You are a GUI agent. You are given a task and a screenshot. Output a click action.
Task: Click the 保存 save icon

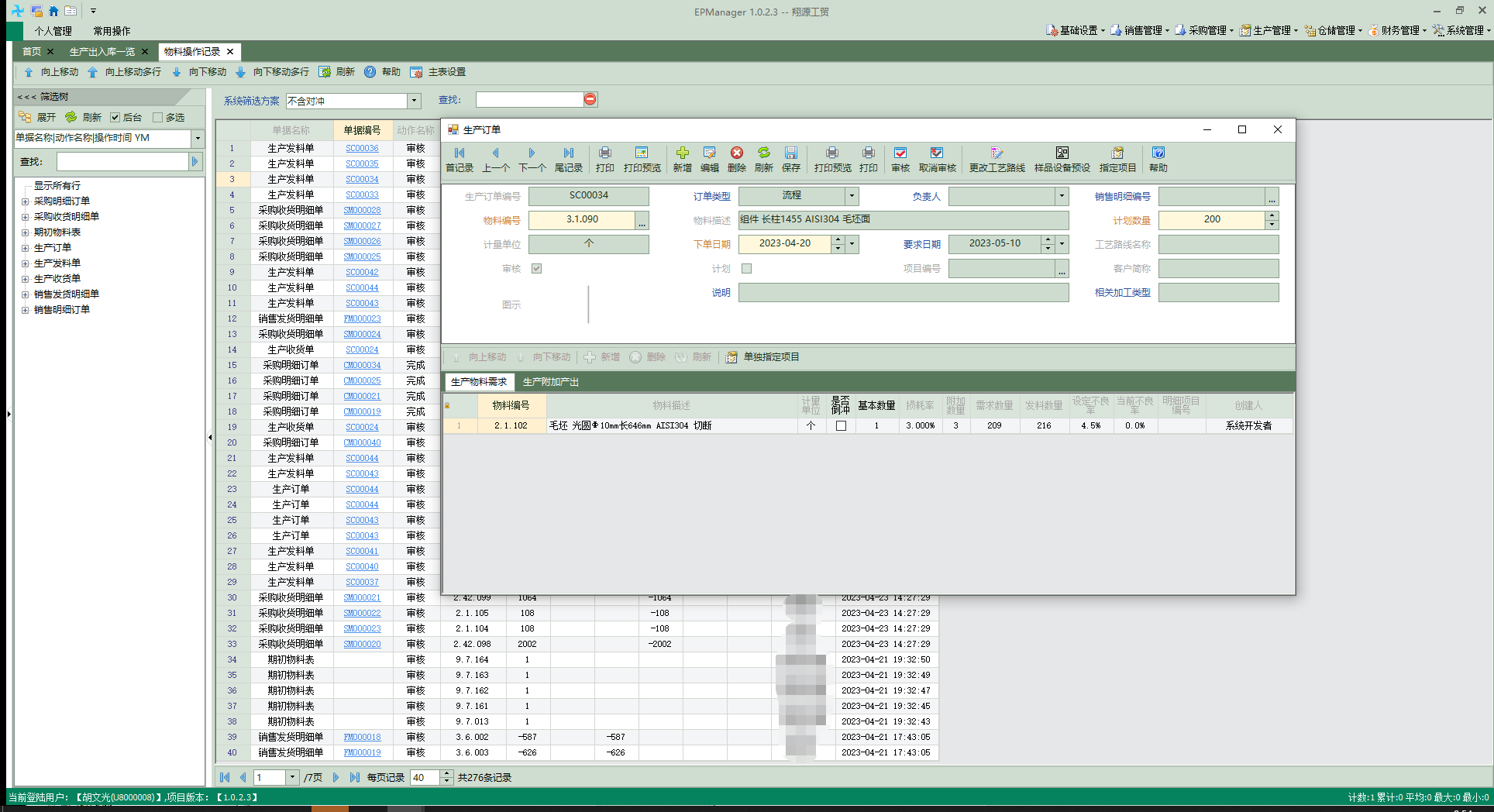pos(790,153)
